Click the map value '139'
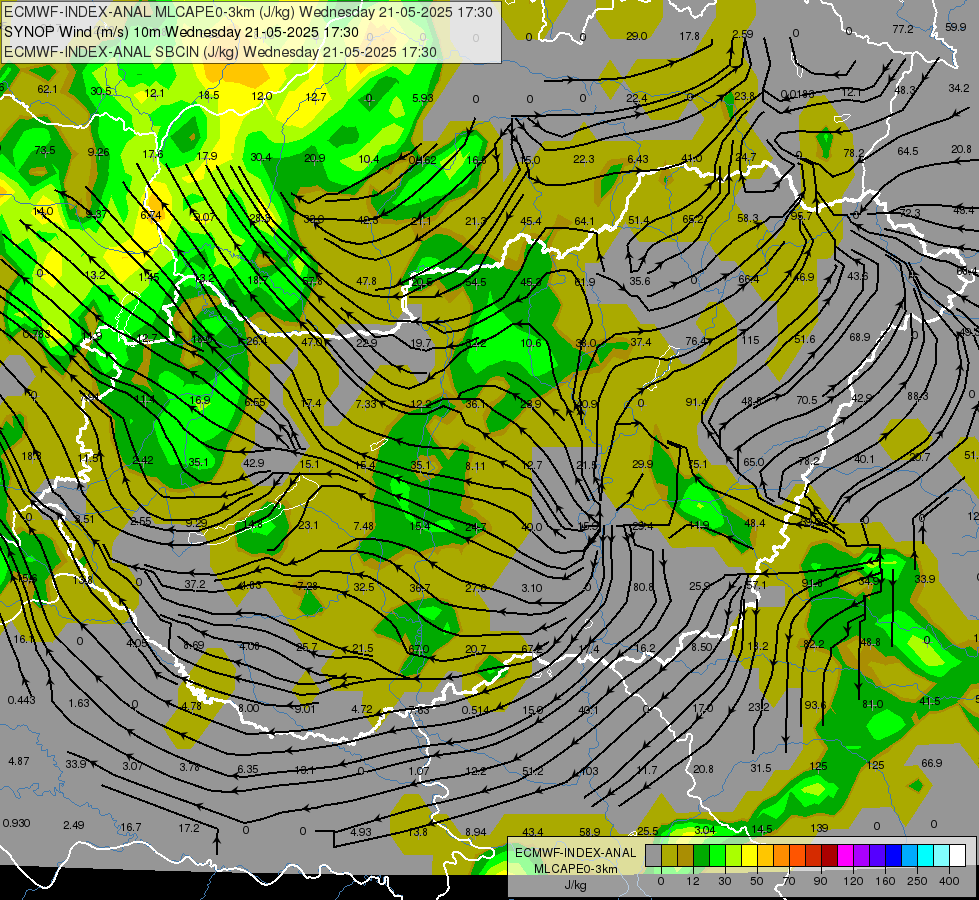 click(x=819, y=828)
